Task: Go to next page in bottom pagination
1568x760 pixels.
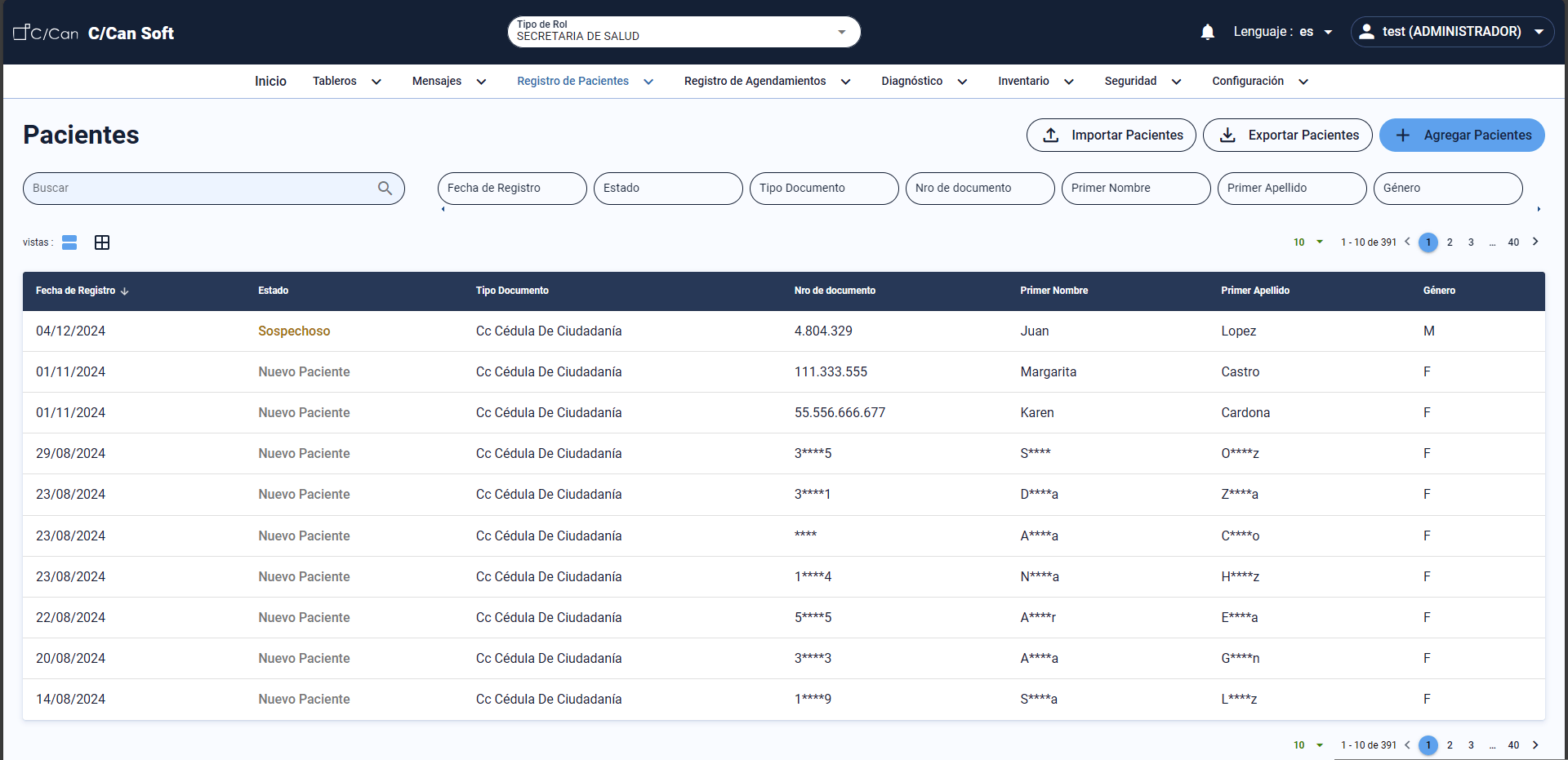Action: [x=1535, y=744]
